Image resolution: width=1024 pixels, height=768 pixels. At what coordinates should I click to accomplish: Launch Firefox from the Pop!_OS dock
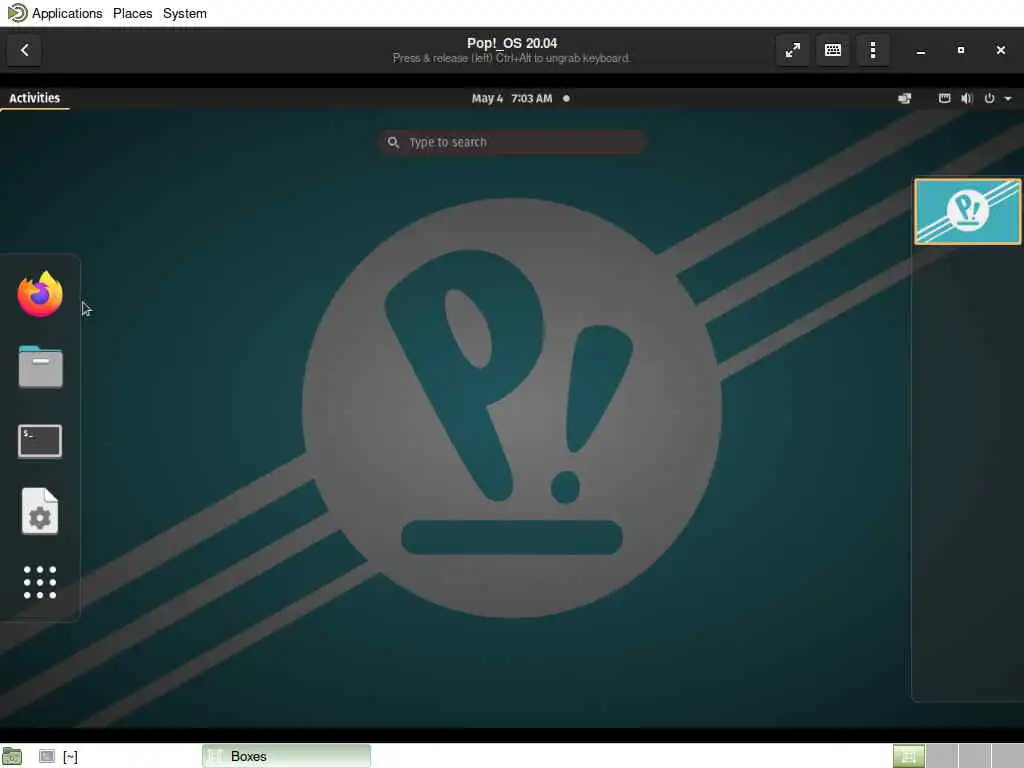point(40,295)
